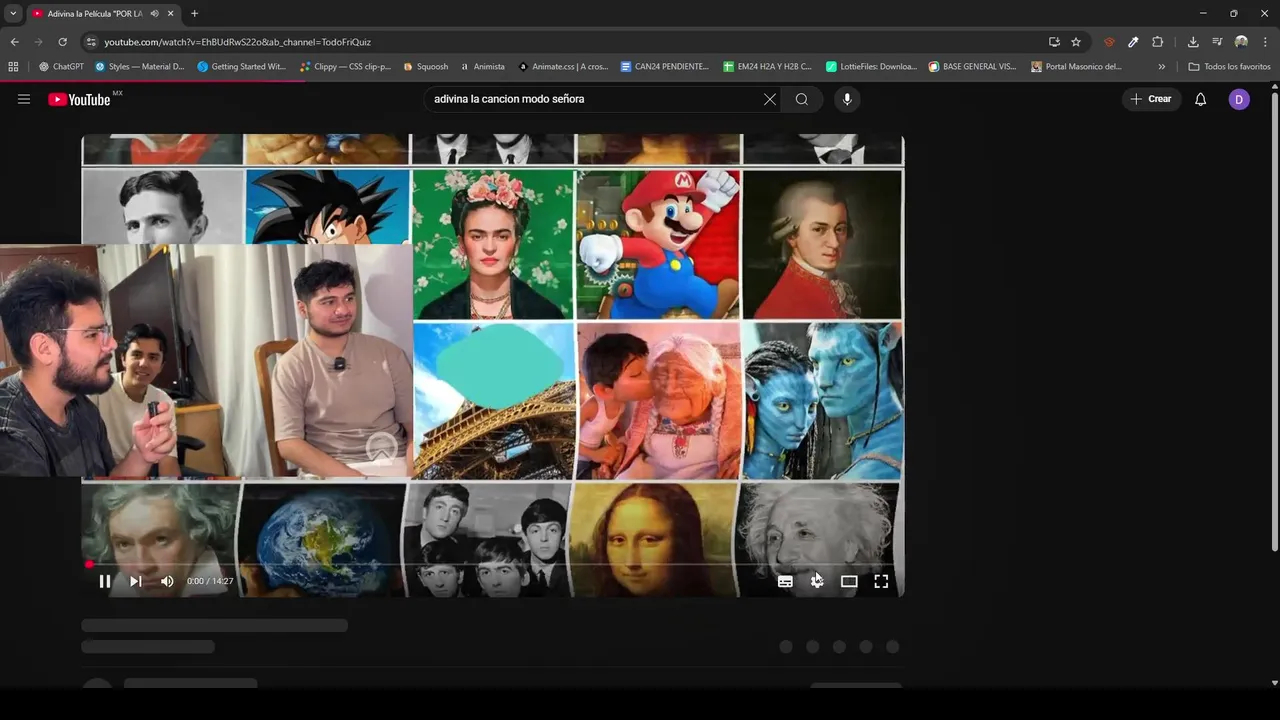This screenshot has height=720, width=1280.
Task: Click the Mona Lisa image in video
Action: [x=652, y=540]
